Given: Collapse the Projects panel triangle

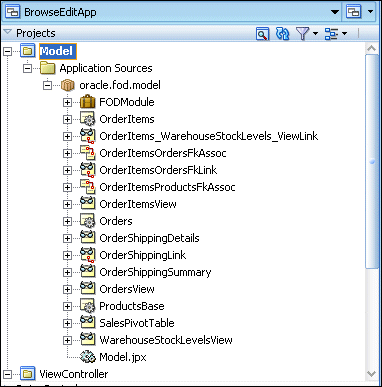Looking at the screenshot, I should click(x=7, y=32).
